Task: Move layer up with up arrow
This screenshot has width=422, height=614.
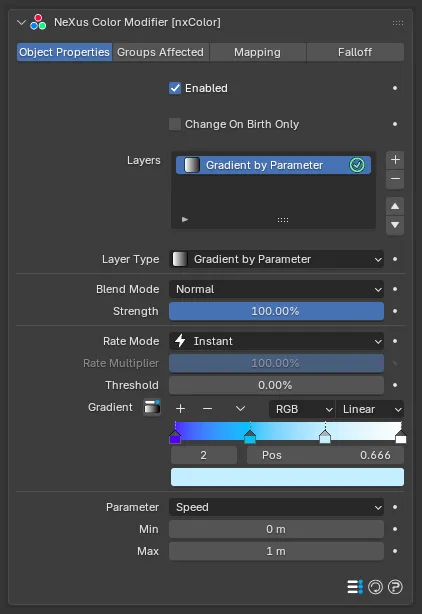Action: (x=395, y=206)
